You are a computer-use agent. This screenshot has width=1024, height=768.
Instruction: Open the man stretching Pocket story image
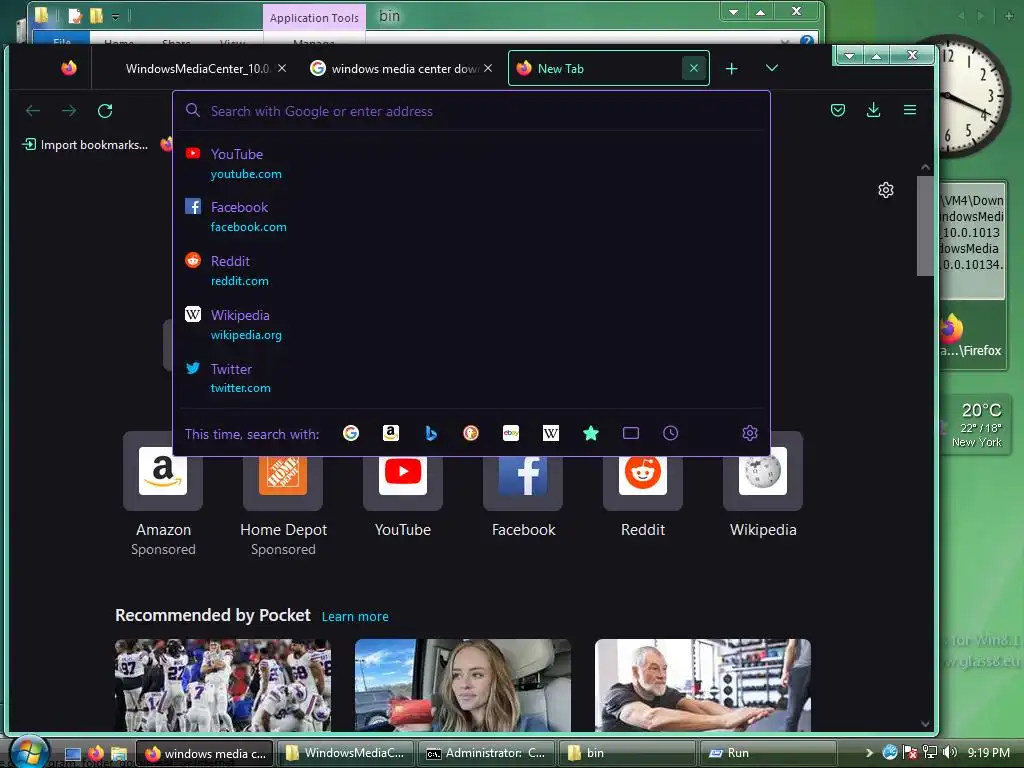703,685
